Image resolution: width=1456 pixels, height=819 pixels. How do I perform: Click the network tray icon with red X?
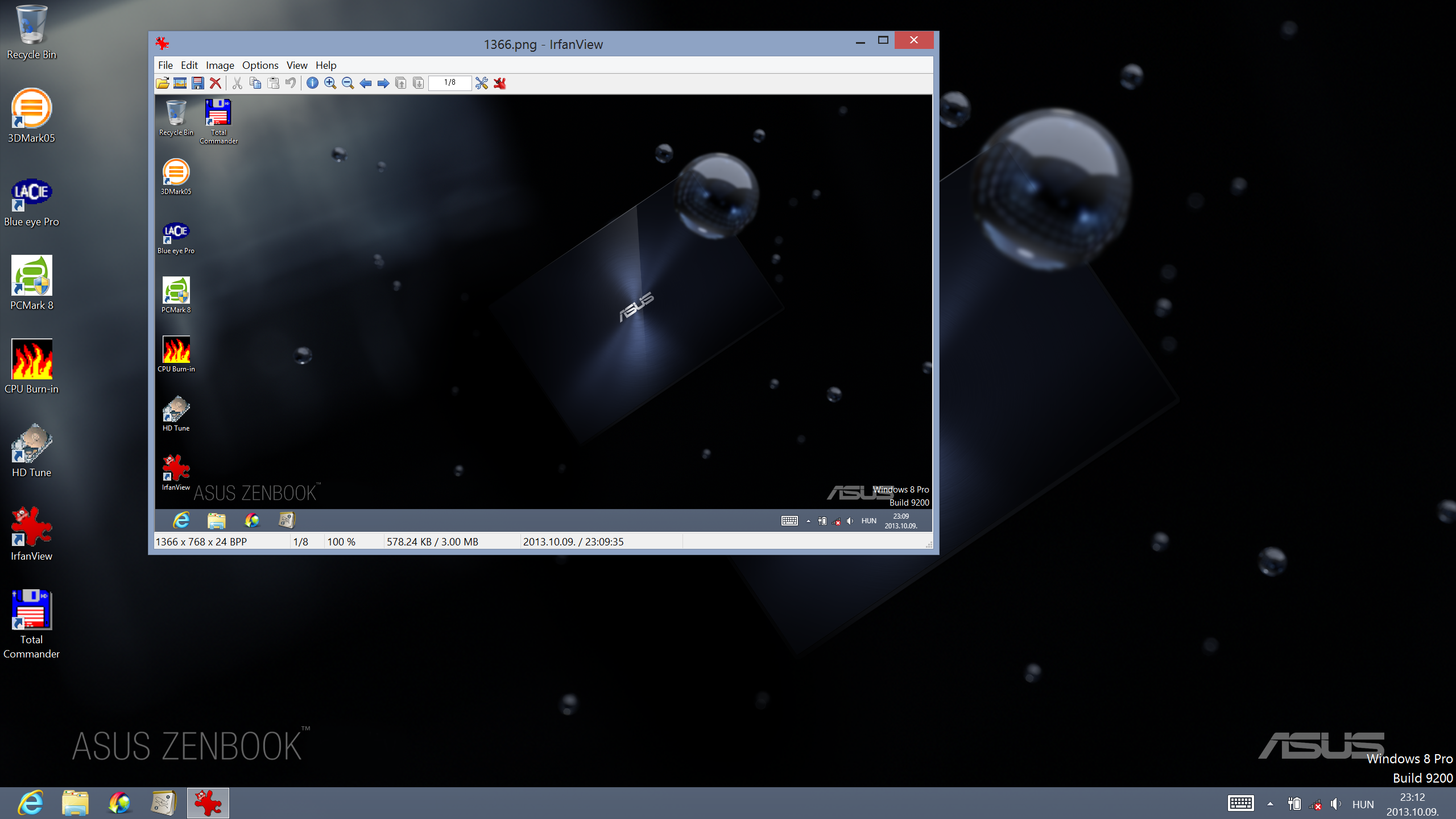coord(1316,804)
